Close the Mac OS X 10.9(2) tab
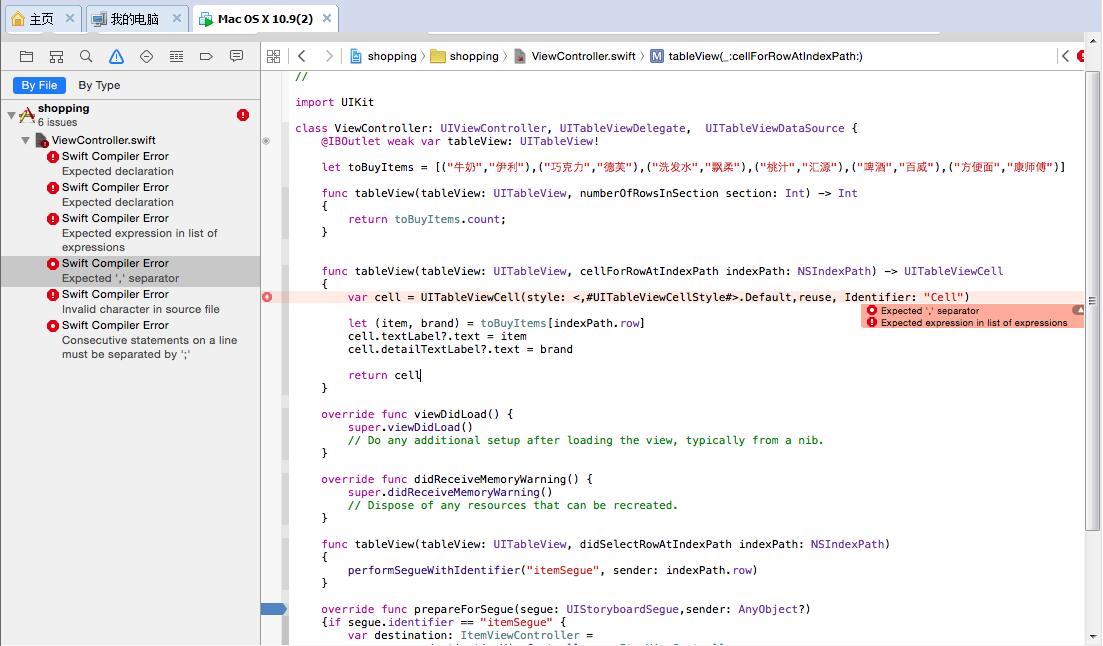This screenshot has width=1103, height=646. pos(327,18)
